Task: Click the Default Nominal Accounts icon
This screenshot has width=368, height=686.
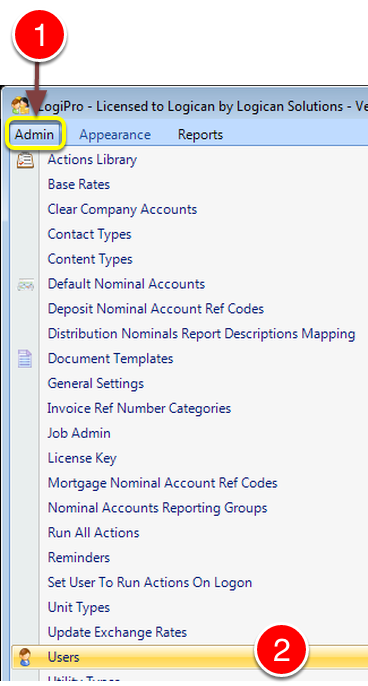Action: click(25, 285)
